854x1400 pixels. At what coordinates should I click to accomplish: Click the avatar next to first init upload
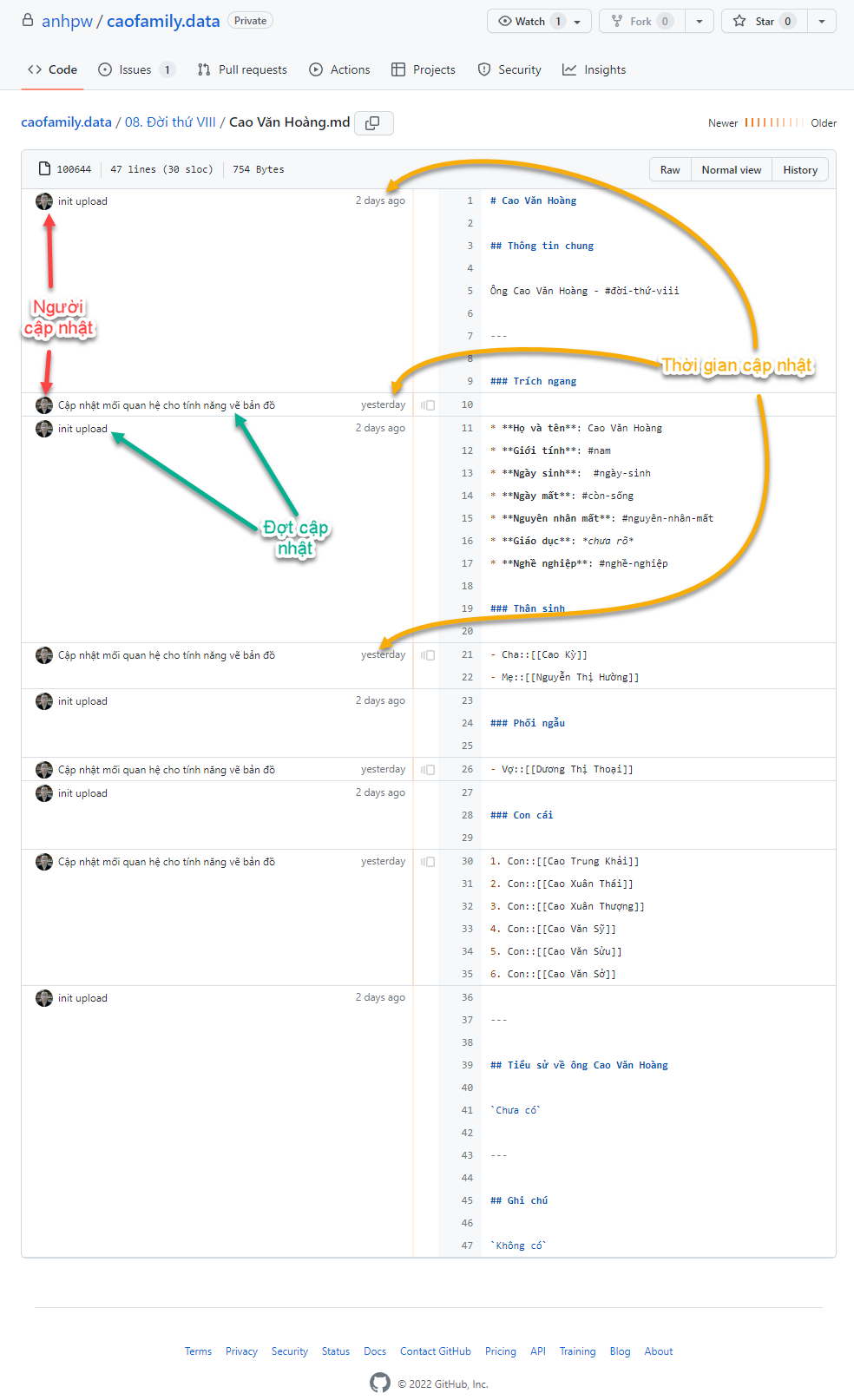[44, 201]
